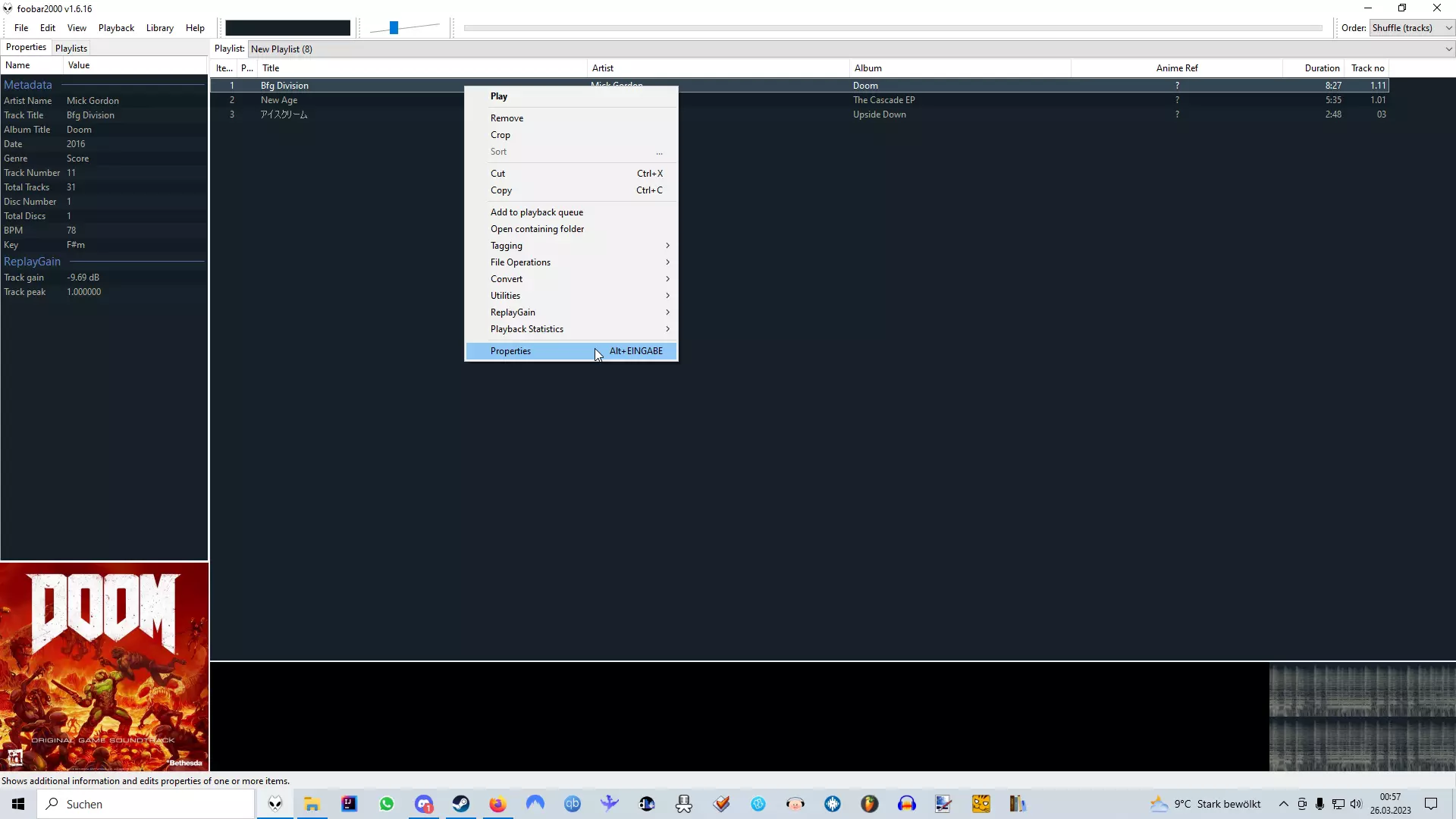Open FL Studio taskbar icon
Image resolution: width=1456 pixels, height=819 pixels.
click(x=870, y=804)
